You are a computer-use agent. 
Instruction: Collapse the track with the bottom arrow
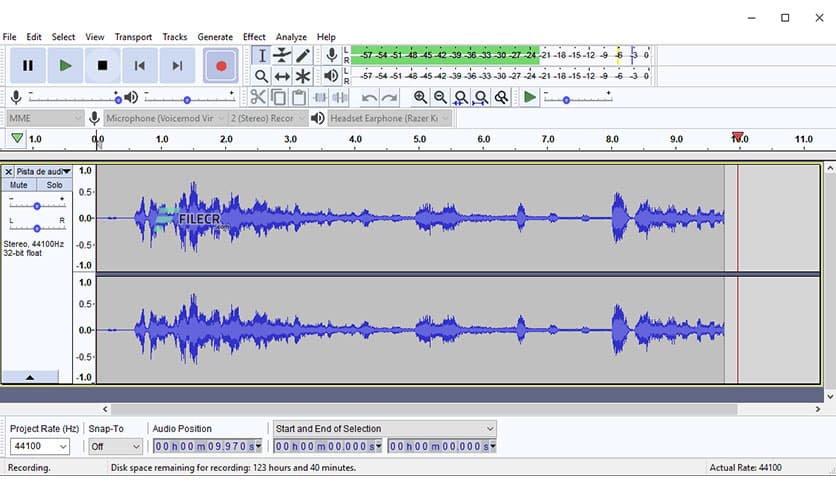[29, 377]
